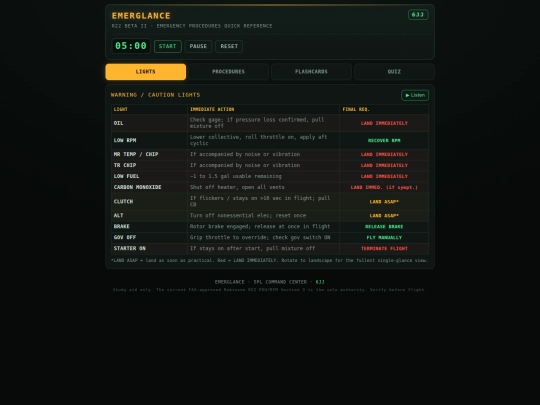The width and height of the screenshot is (540, 405).
Task: Click 'If stays on after start' action
Action: click(x=252, y=248)
